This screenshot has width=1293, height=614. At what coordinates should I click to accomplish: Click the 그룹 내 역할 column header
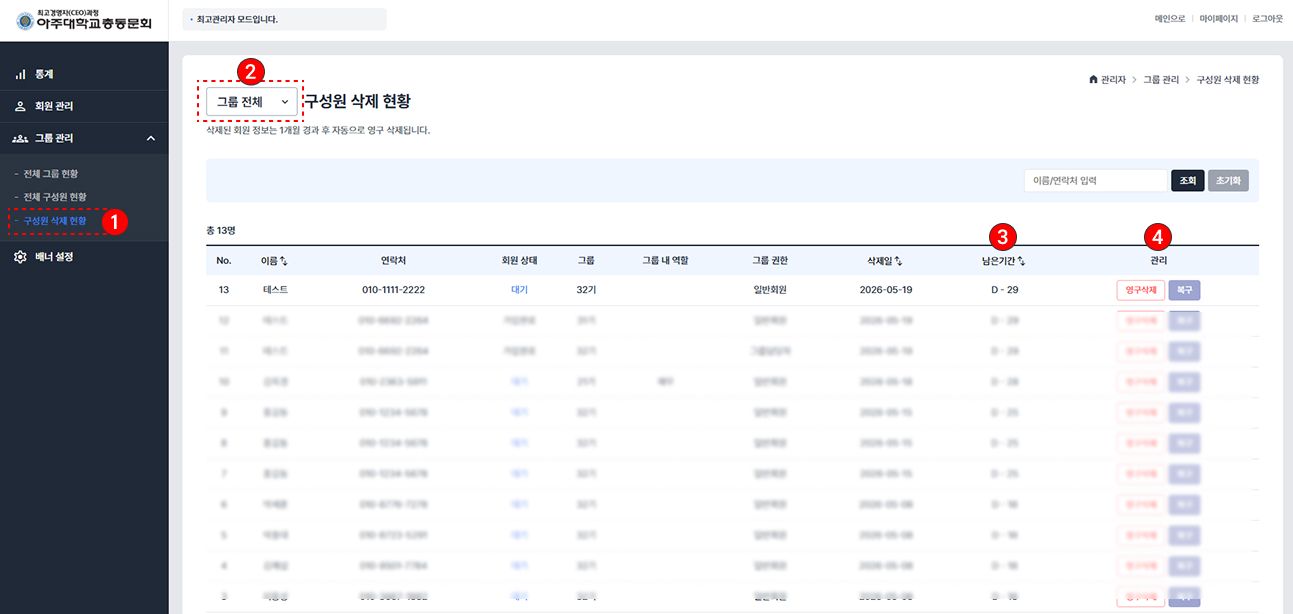tap(665, 261)
